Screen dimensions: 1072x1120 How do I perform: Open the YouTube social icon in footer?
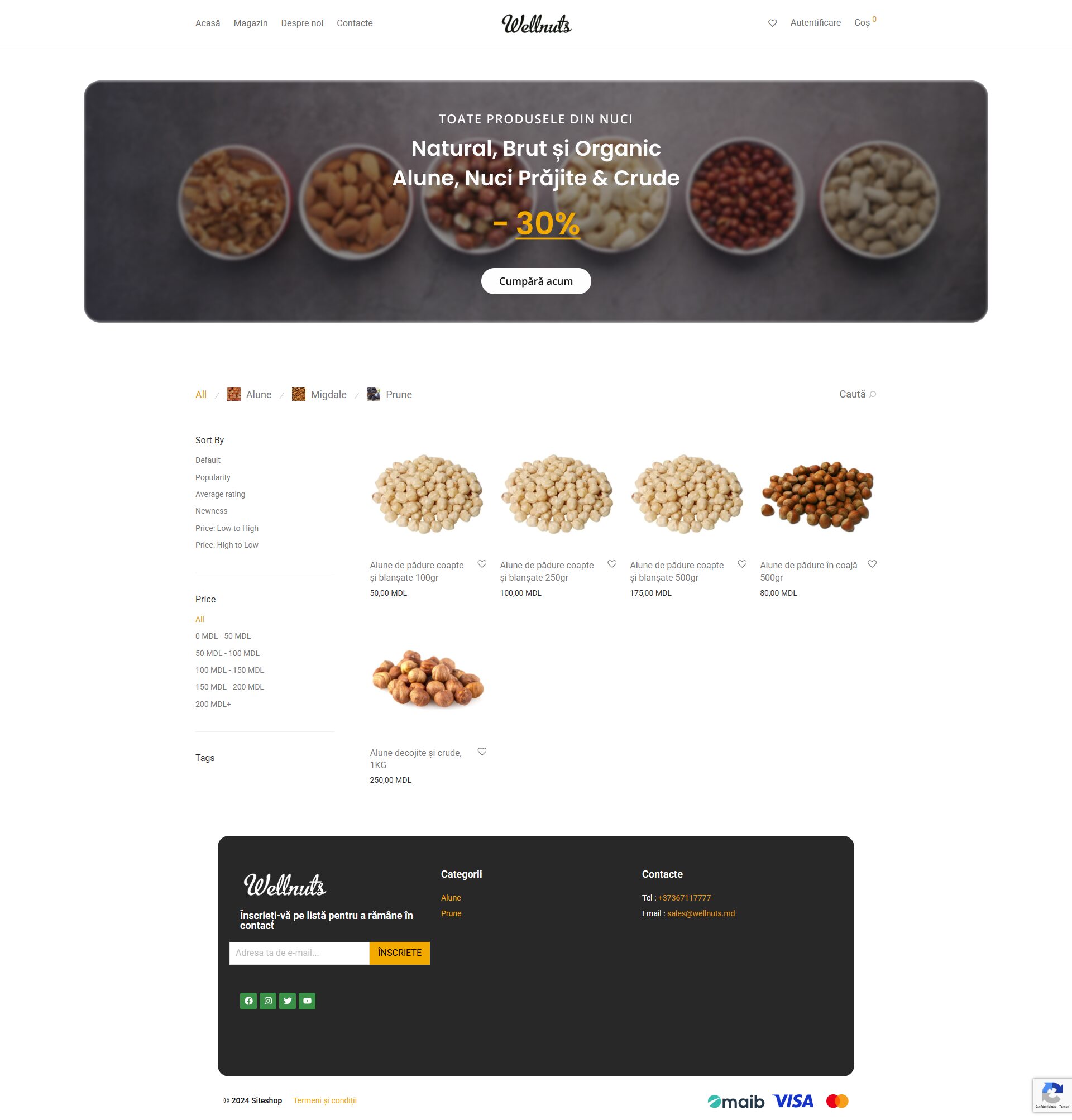coord(307,1001)
